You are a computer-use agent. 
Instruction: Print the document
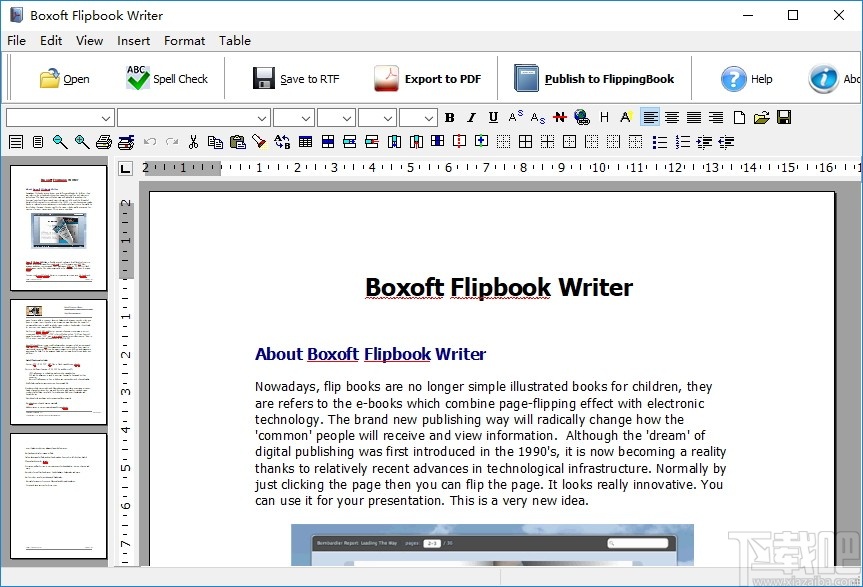(x=104, y=141)
